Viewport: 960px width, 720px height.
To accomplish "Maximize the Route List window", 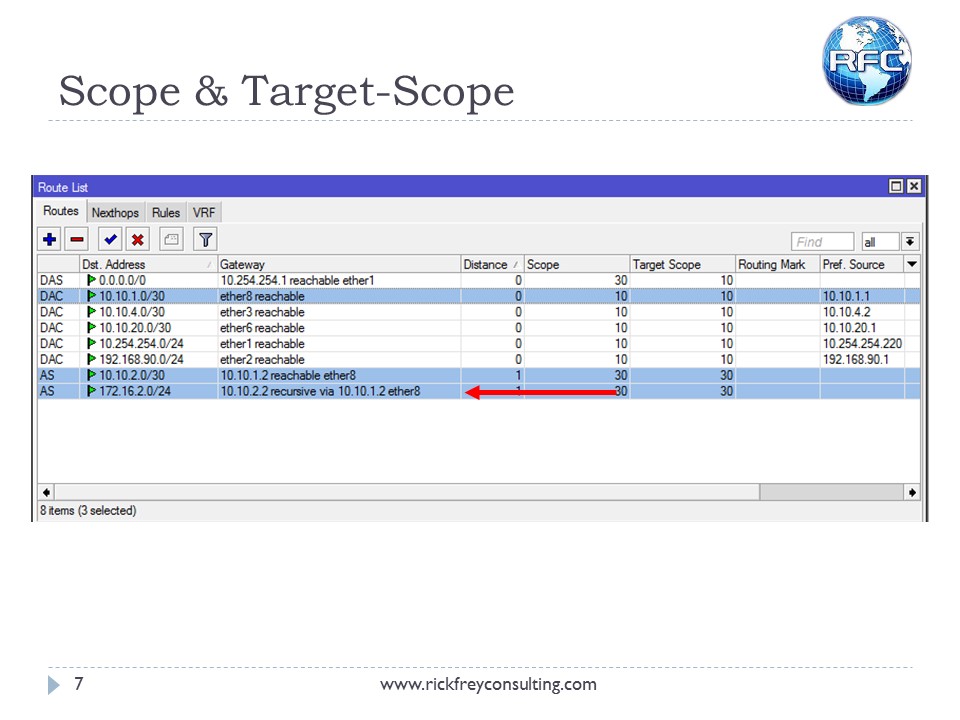I will [896, 186].
